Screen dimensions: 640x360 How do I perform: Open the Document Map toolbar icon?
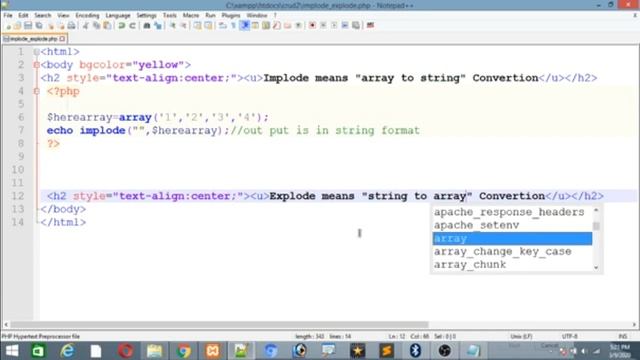[x=266, y=26]
